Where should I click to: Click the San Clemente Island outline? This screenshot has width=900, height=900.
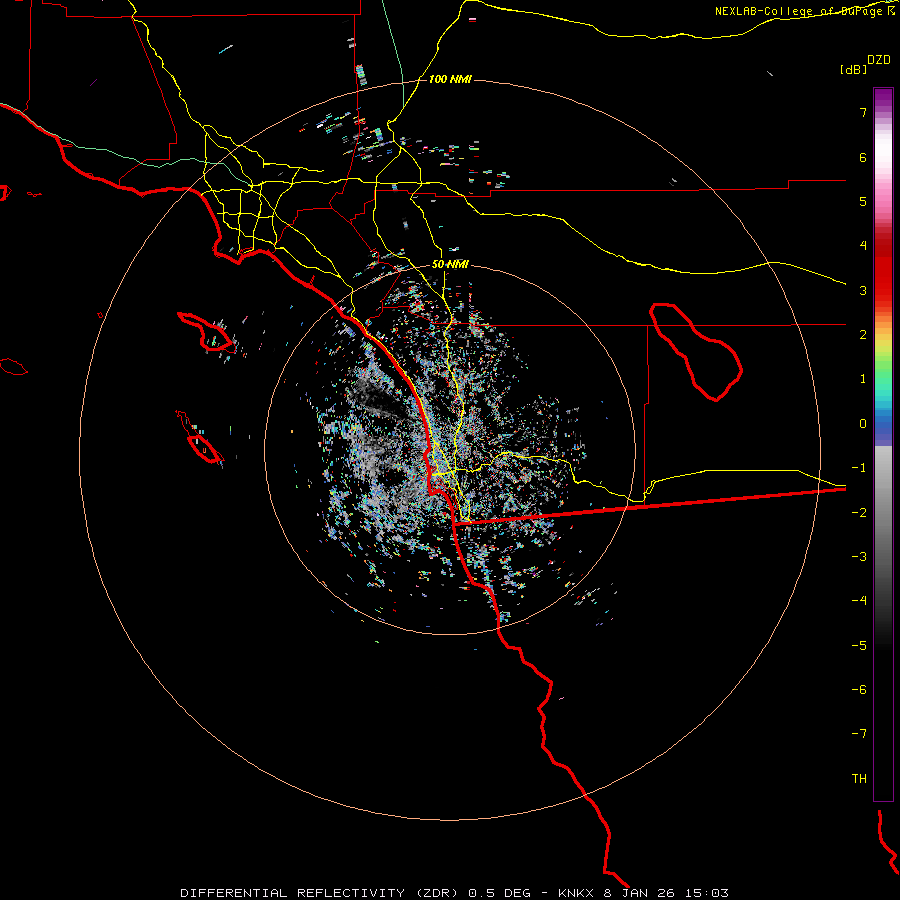coord(205,448)
